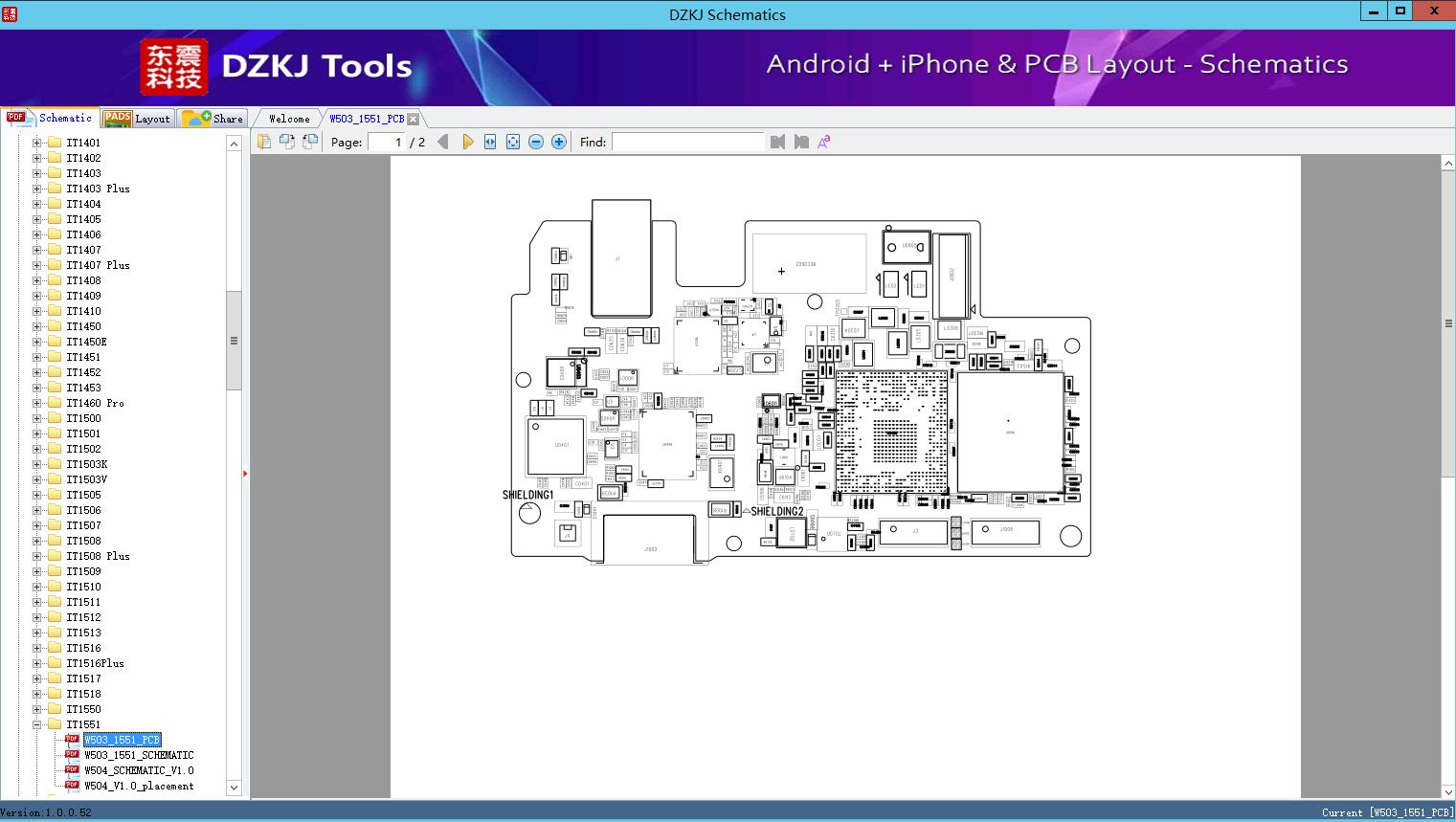Viewport: 1456px width, 822px height.
Task: Zoom in with the plus icon
Action: pyautogui.click(x=559, y=142)
